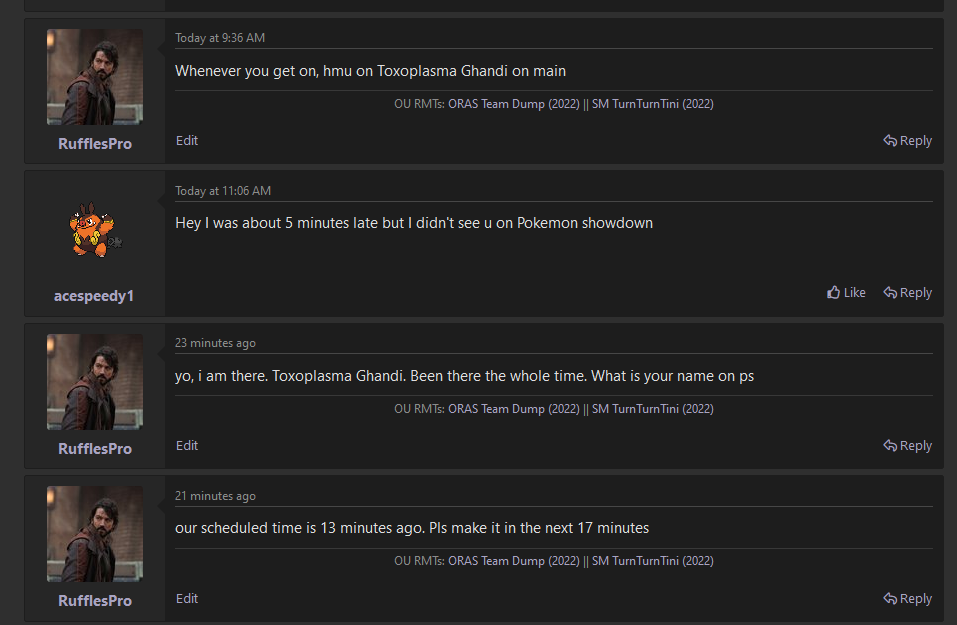This screenshot has height=625, width=957.
Task: Open RufflesPro avatar on 21 minutes ago post
Action: (x=95, y=534)
